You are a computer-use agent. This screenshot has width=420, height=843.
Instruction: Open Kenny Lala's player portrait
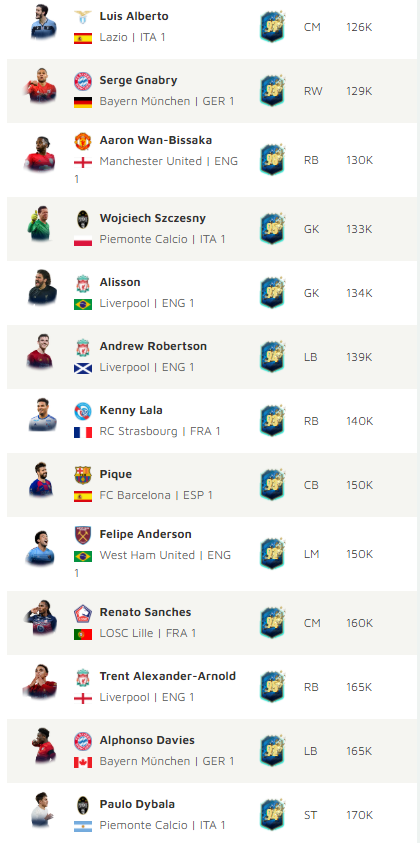pyautogui.click(x=42, y=415)
